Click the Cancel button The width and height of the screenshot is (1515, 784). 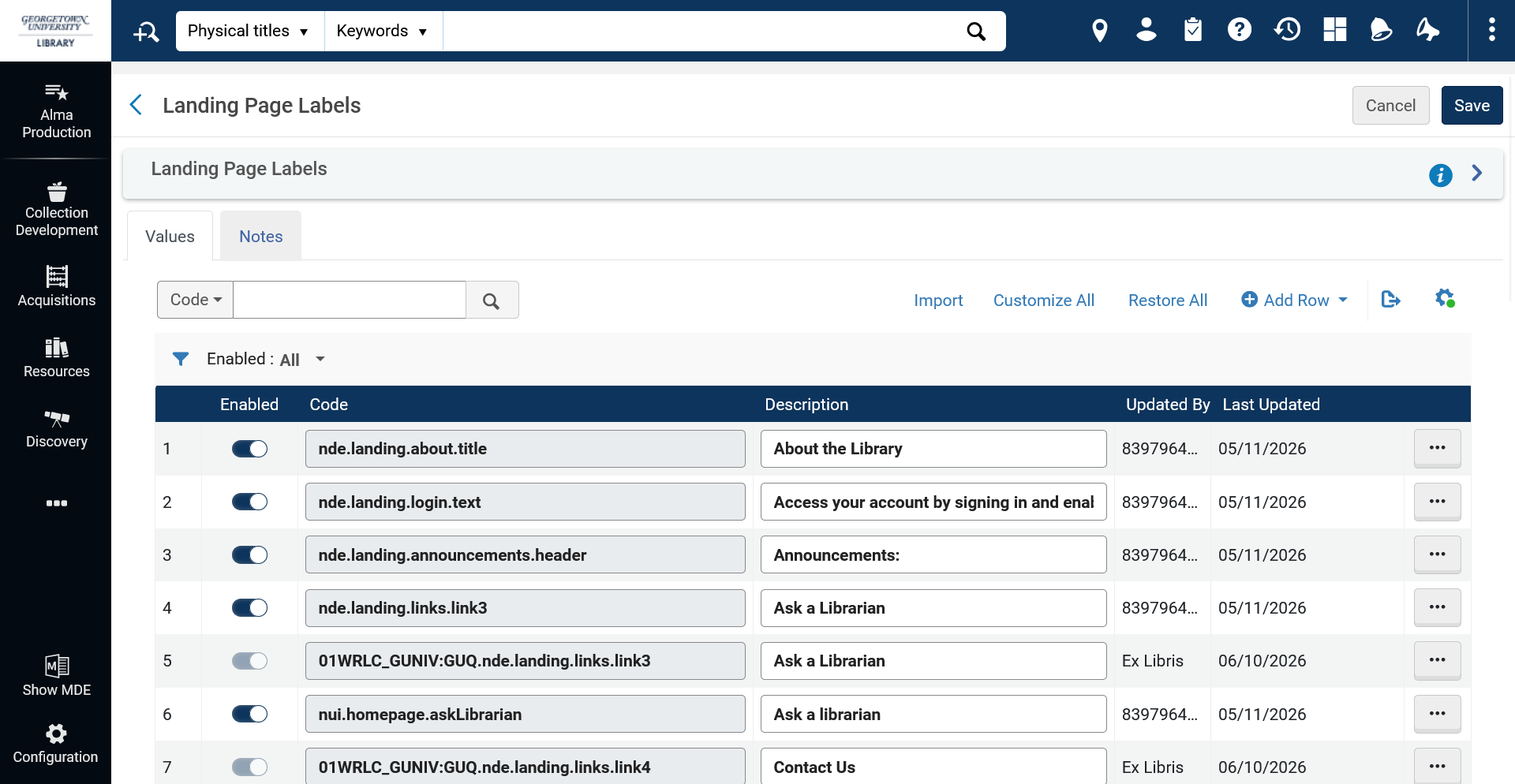pyautogui.click(x=1390, y=105)
